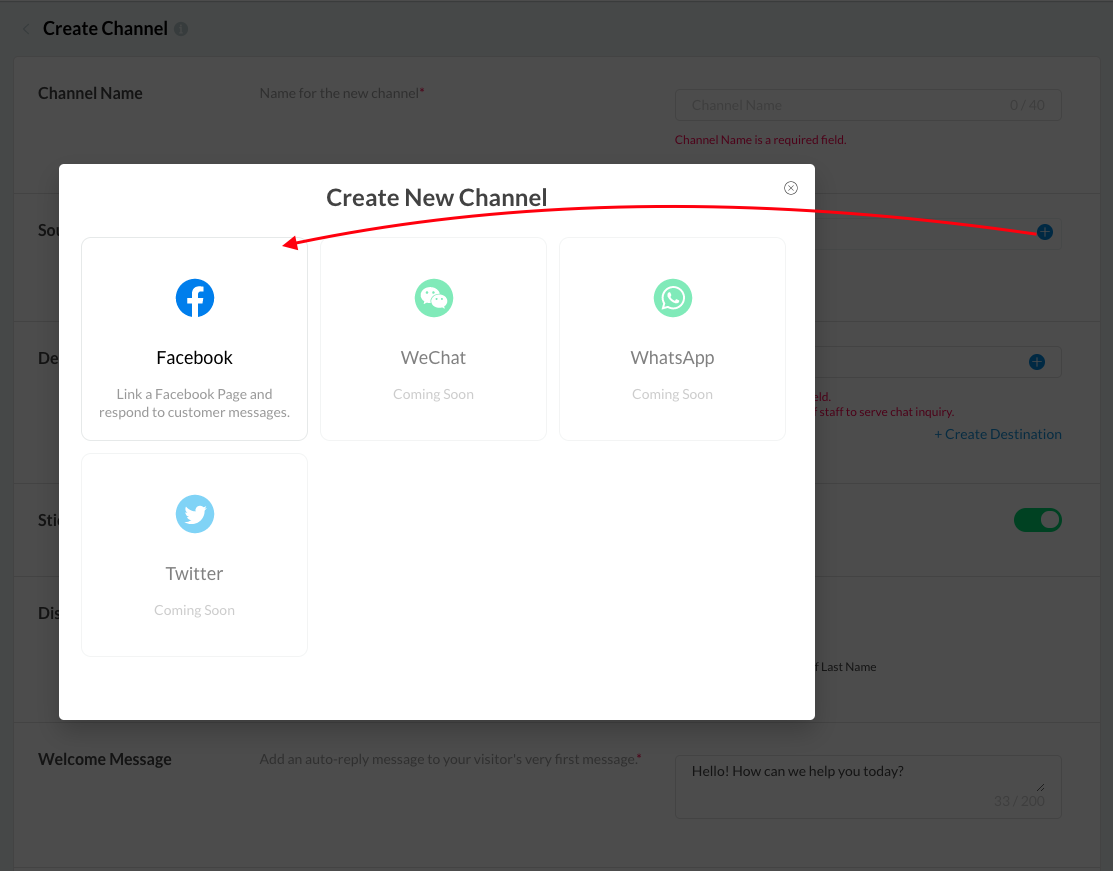Click the '33 / 200' character counter

[1019, 801]
